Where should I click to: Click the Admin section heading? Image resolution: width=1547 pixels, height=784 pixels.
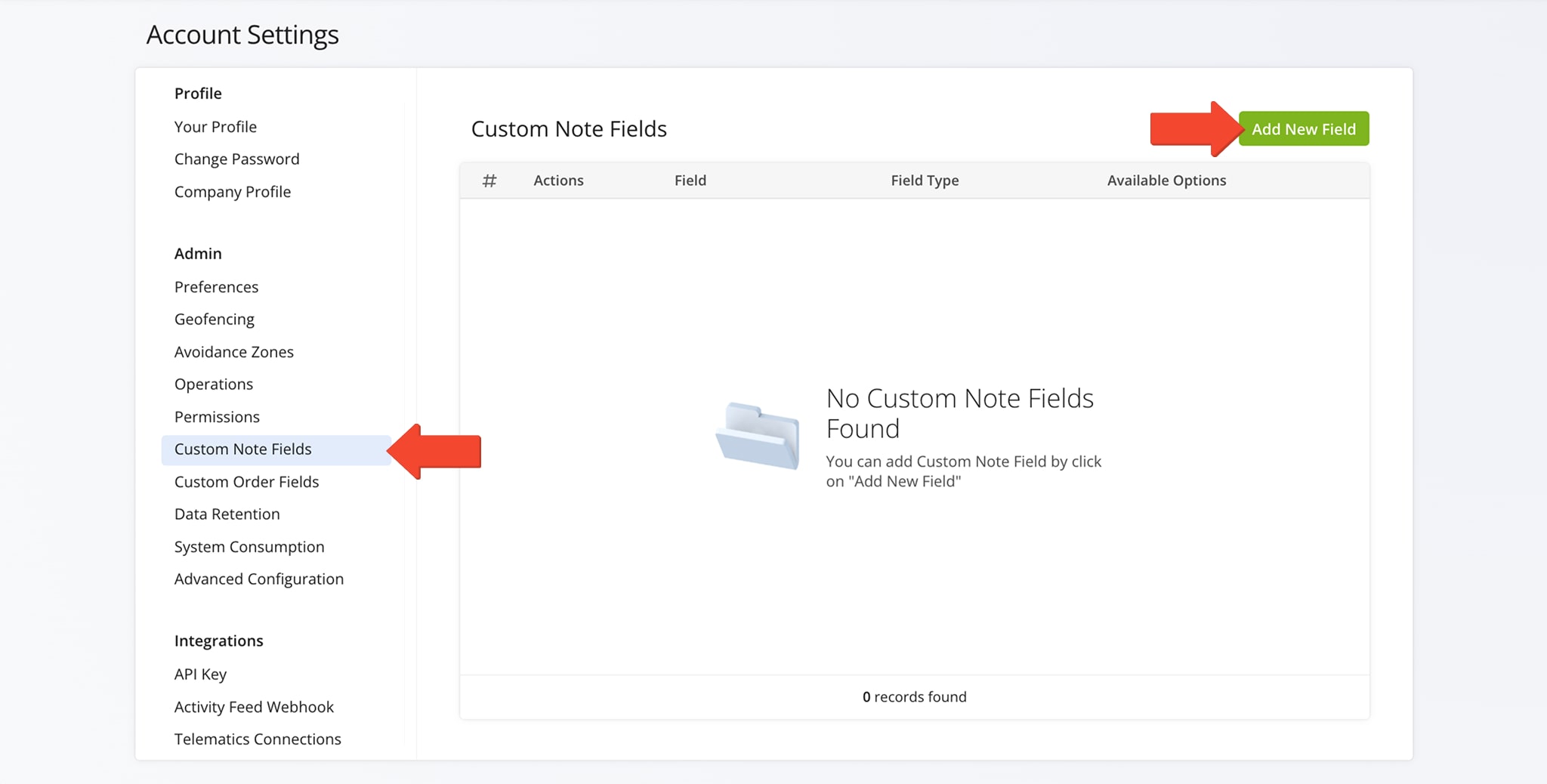coord(198,254)
